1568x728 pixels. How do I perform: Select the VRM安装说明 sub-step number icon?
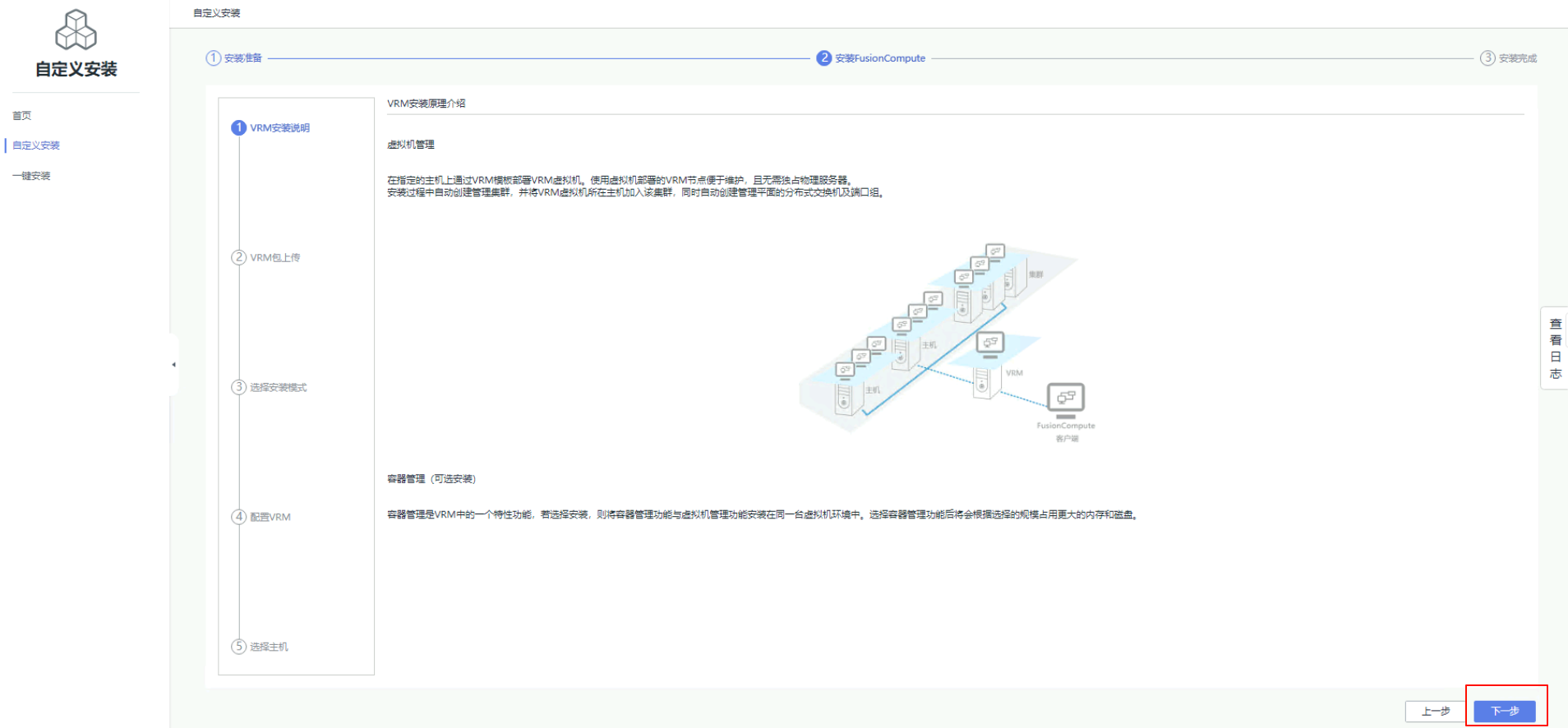[239, 128]
